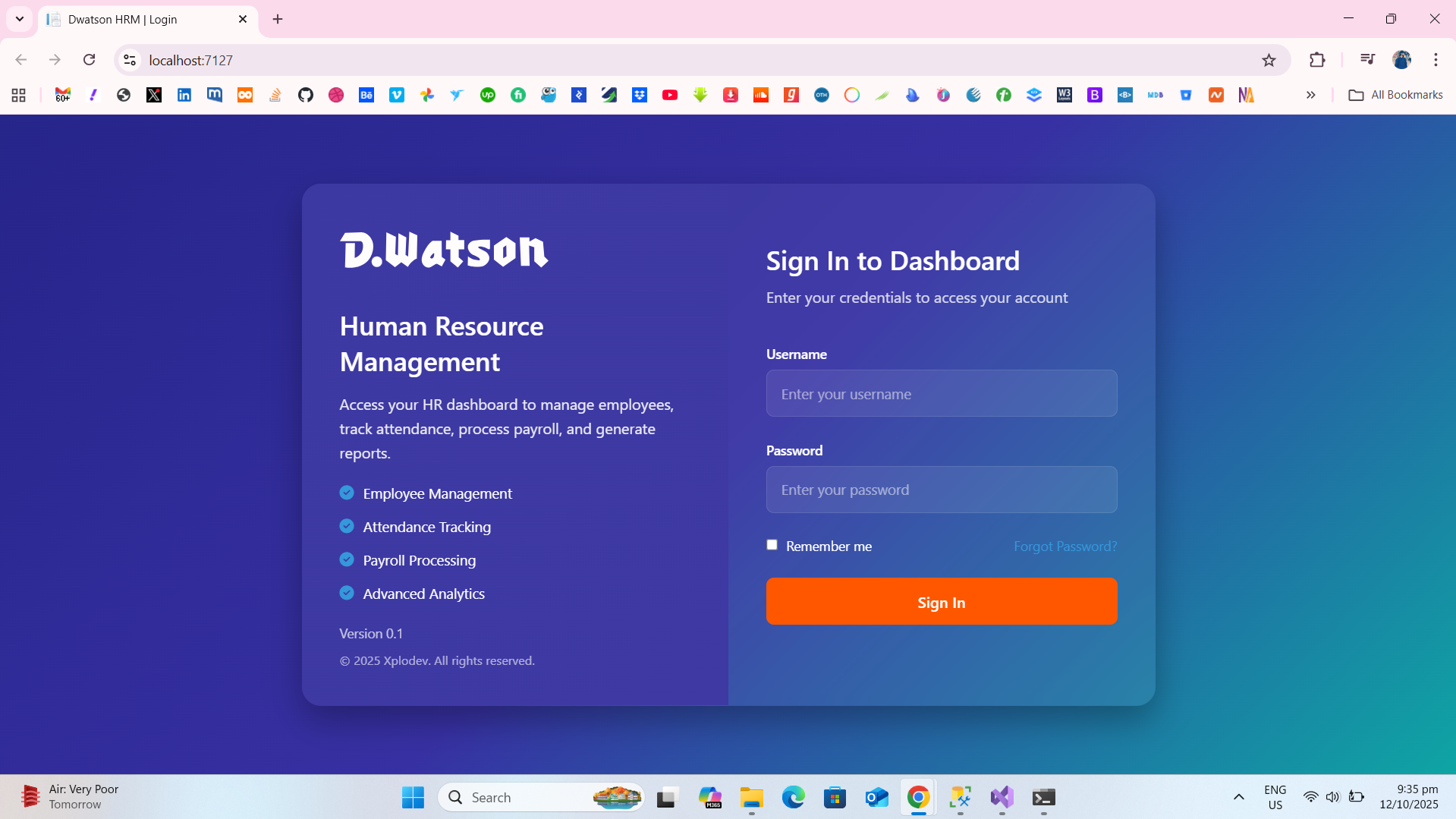1456x819 pixels.
Task: Open the air quality weather widget
Action: click(70, 797)
